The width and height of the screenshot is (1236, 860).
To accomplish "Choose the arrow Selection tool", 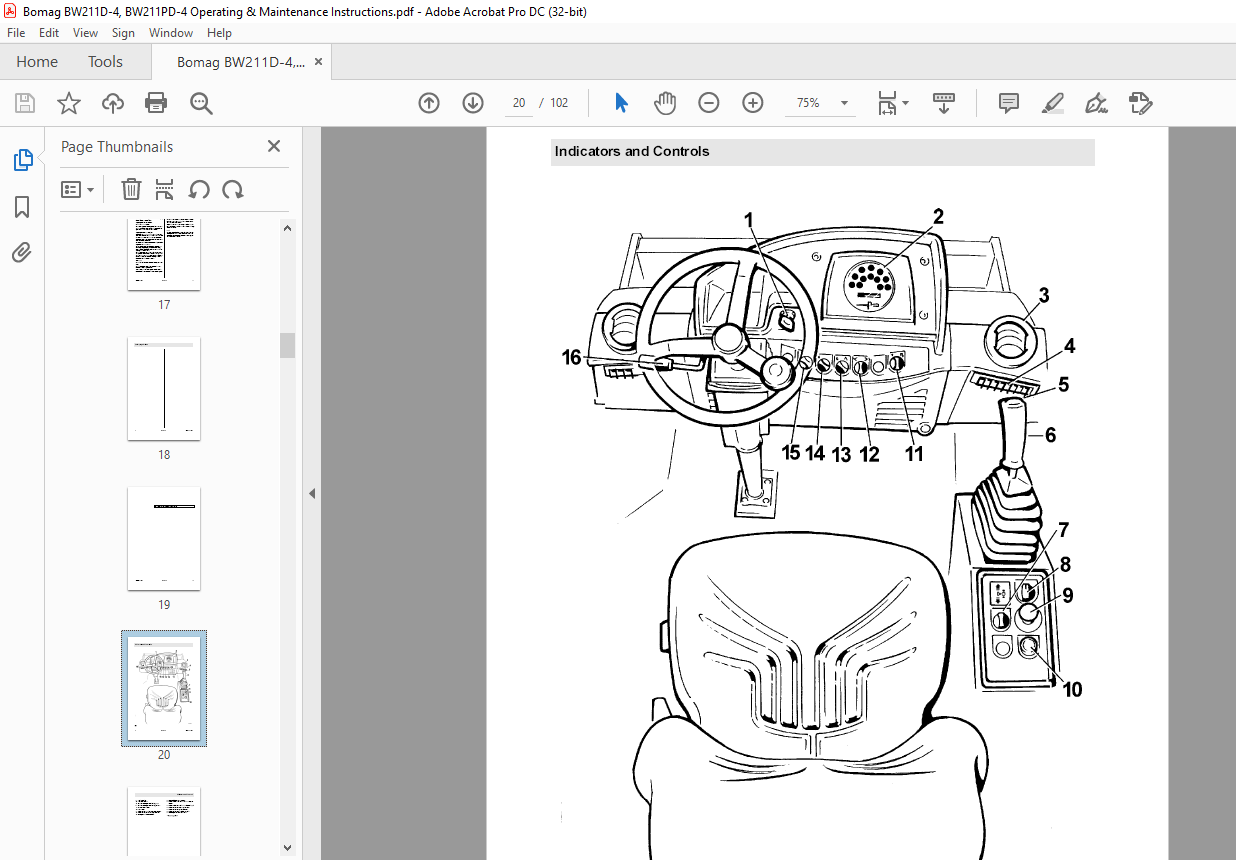I will point(621,103).
